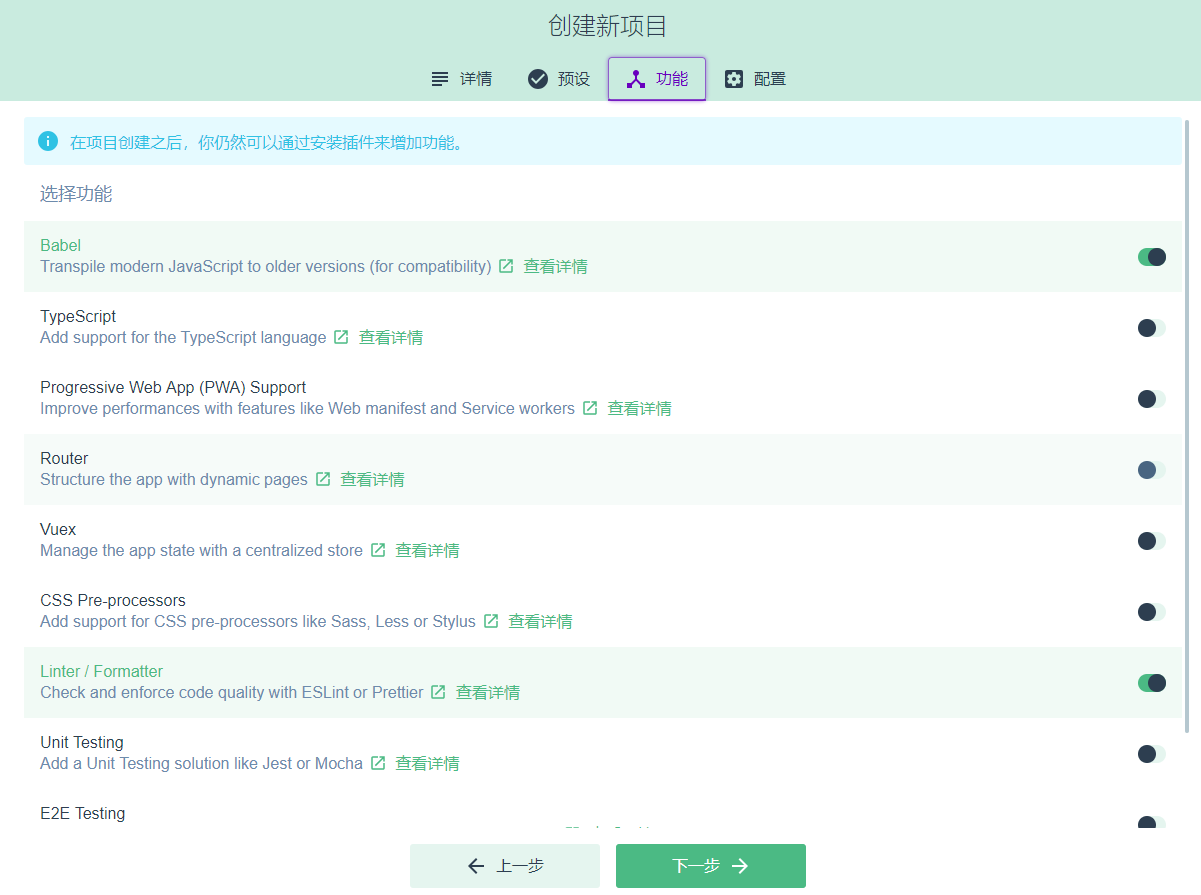Go to the 配置 tab
This screenshot has width=1201, height=895.
point(755,79)
